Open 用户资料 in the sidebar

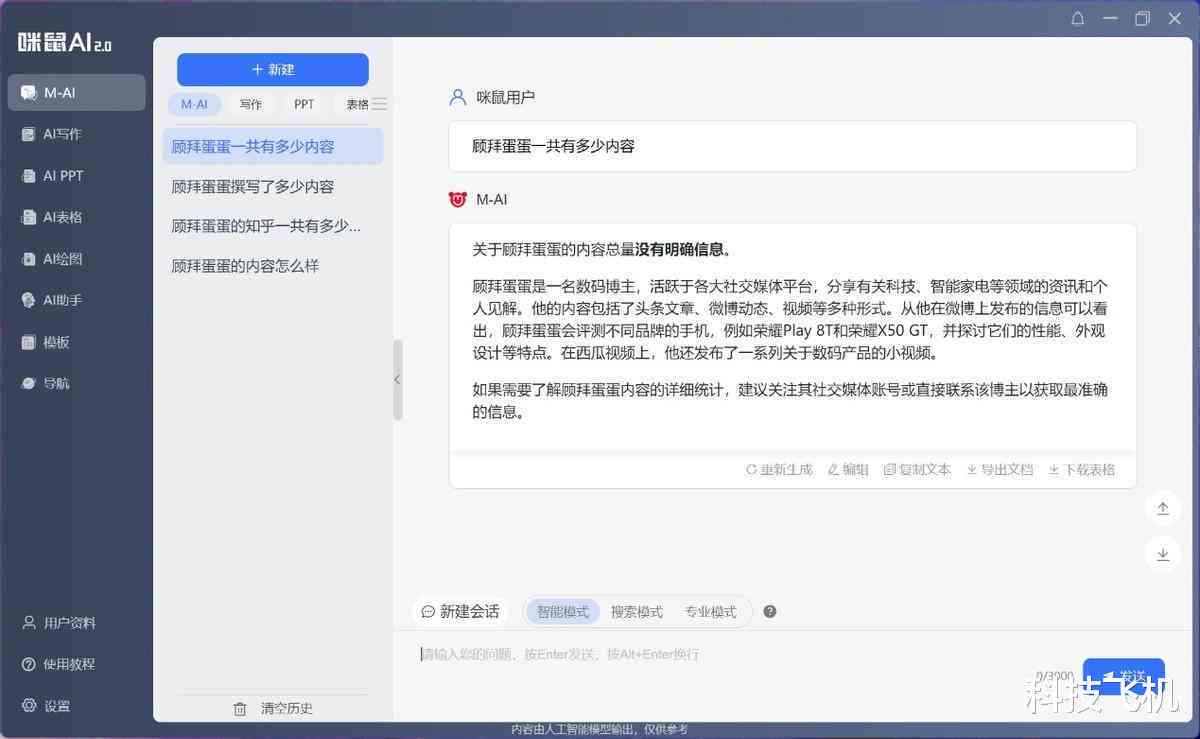59,623
